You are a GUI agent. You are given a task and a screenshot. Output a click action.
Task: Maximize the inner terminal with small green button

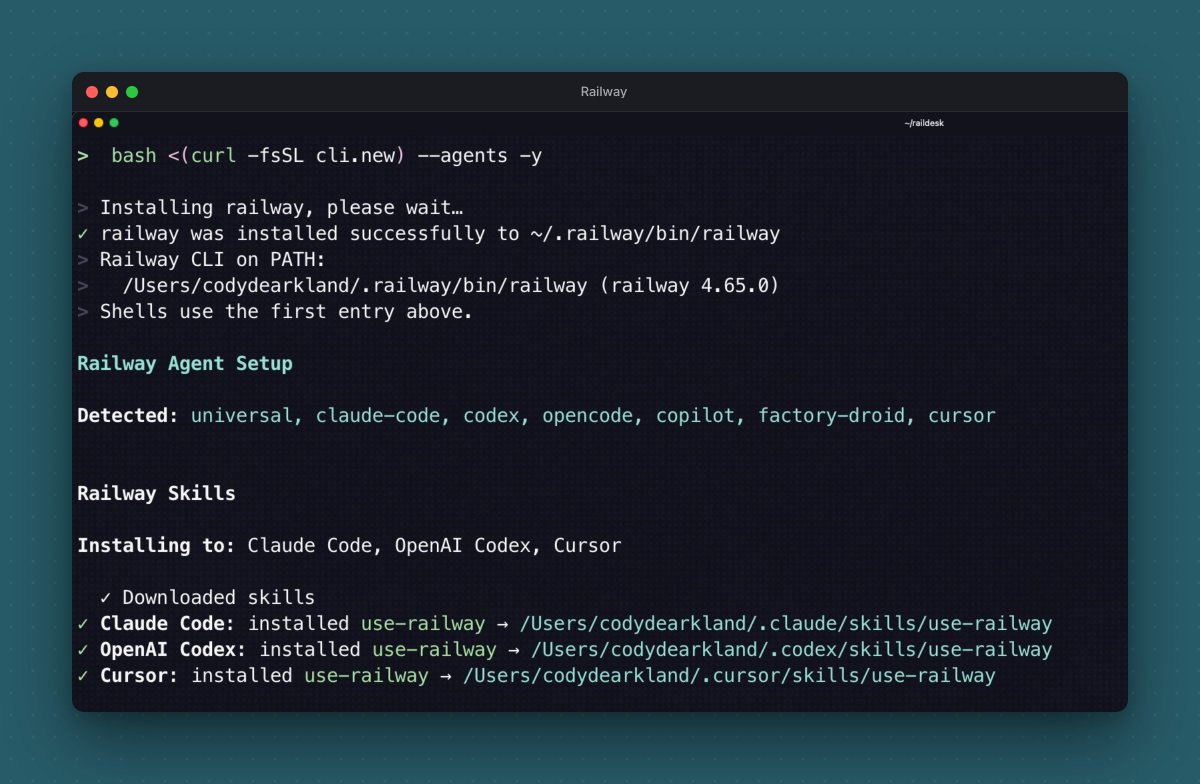(114, 123)
